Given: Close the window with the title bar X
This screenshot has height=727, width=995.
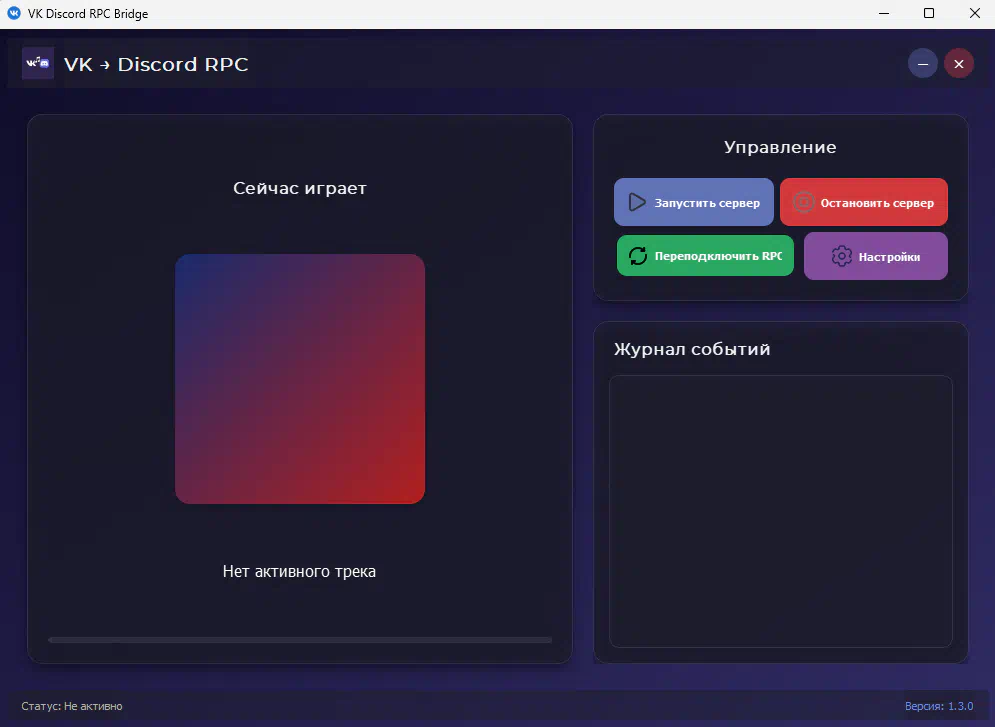Looking at the screenshot, I should click(x=975, y=13).
